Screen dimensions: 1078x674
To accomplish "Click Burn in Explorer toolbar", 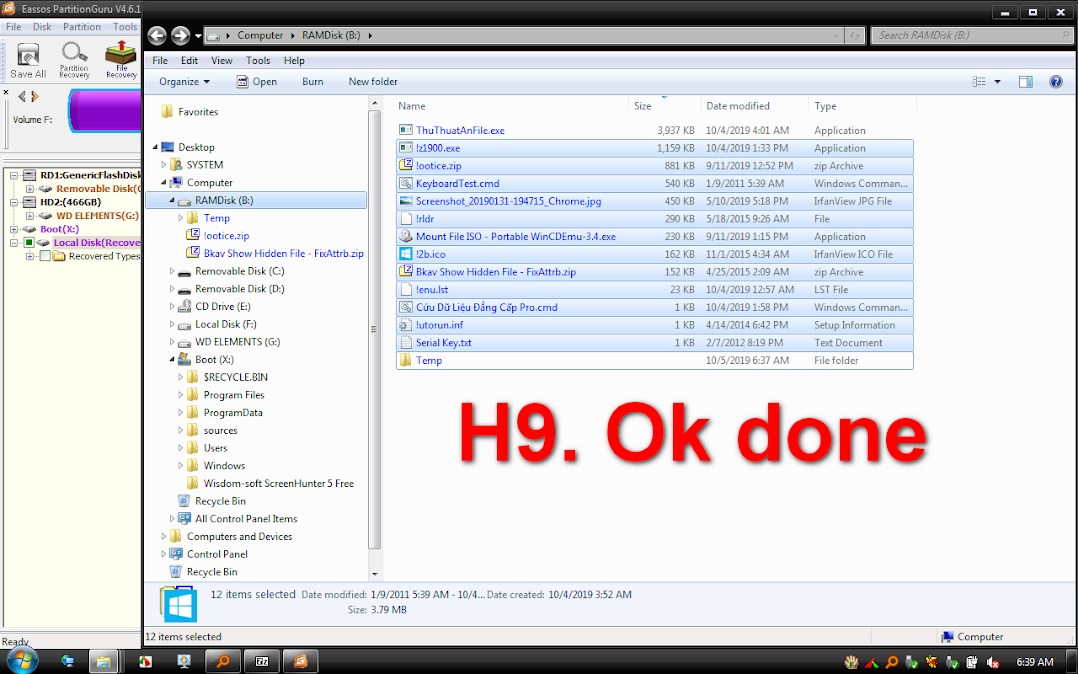I will (x=313, y=82).
